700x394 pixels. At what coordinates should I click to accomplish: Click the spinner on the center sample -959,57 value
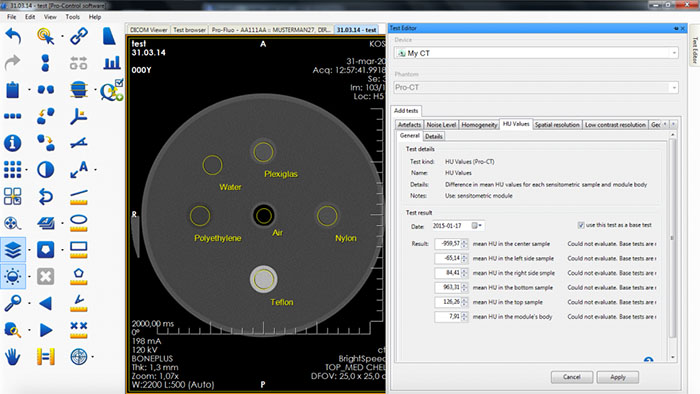465,244
